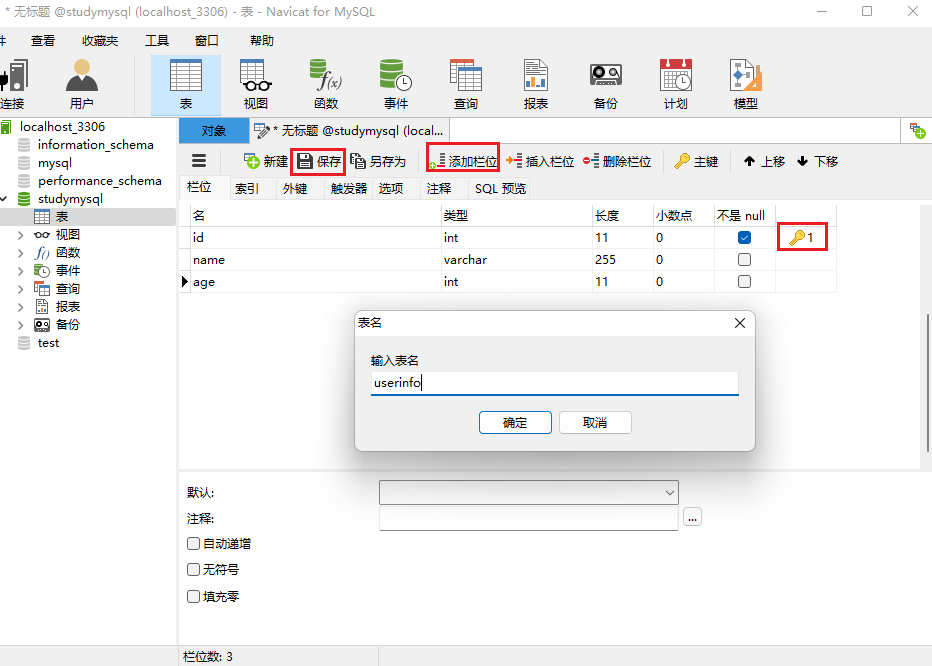The height and width of the screenshot is (666, 932).
Task: Enable the 自动递增 (Auto Increment) checkbox
Action: [x=193, y=543]
